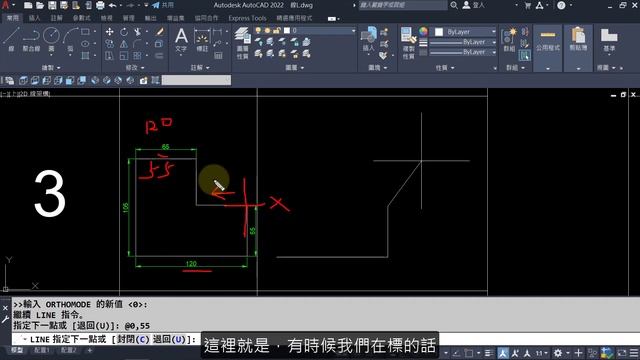The height and width of the screenshot is (360, 640).
Task: Toggle layer freeze sun icon
Action: click(267, 31)
